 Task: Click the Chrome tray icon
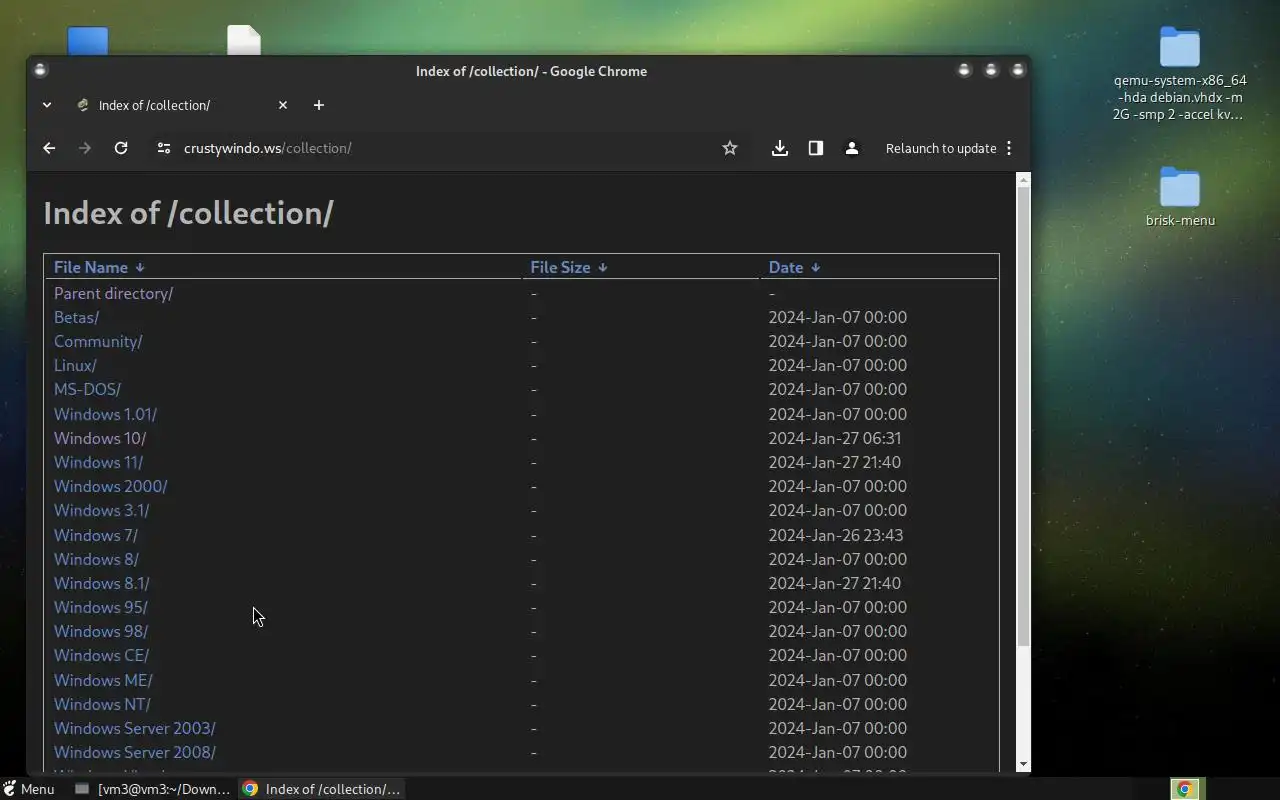(1185, 789)
